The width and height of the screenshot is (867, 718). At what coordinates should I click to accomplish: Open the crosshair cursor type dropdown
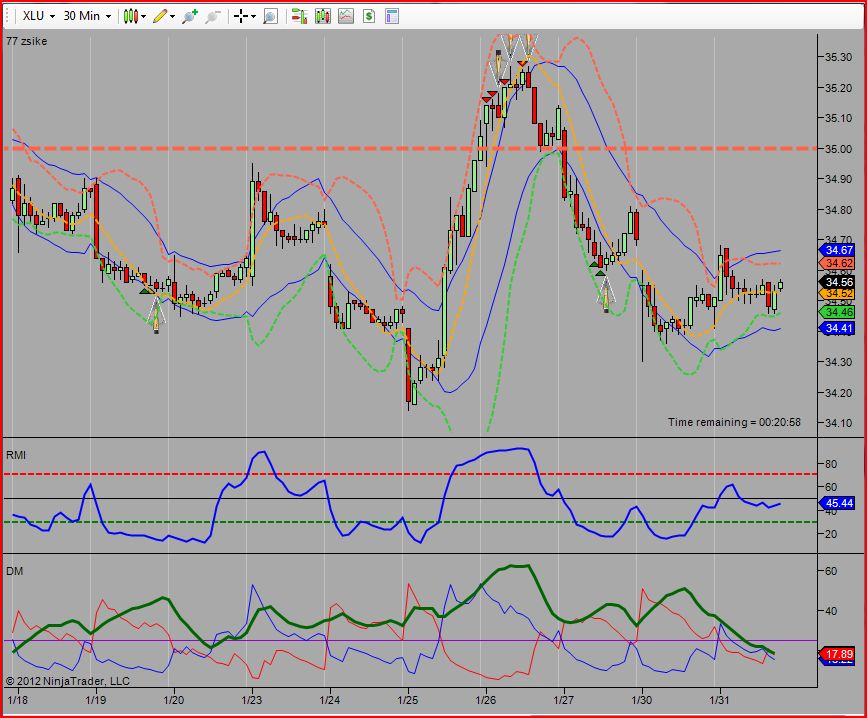click(245, 16)
